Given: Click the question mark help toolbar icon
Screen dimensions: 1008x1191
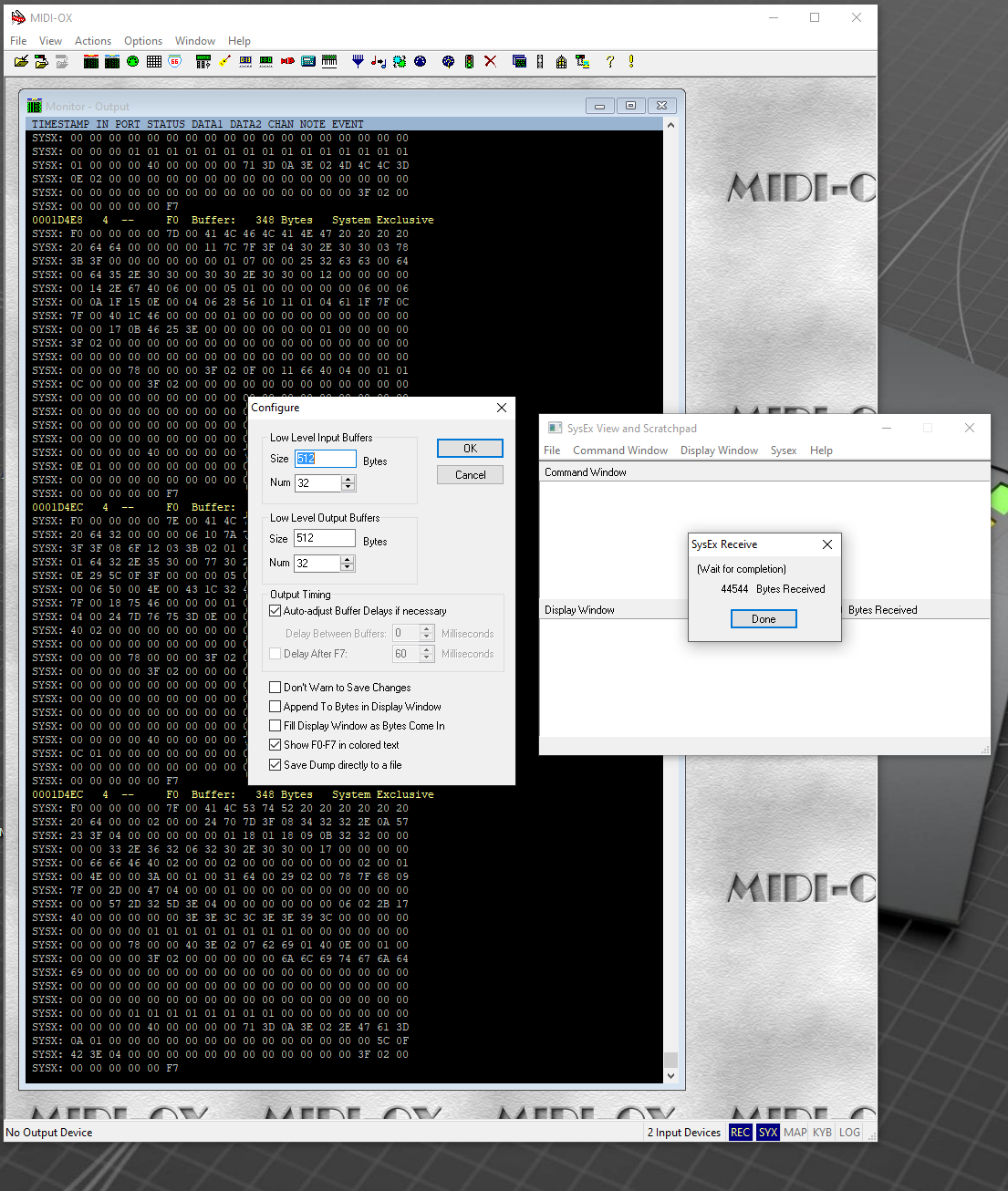Looking at the screenshot, I should coord(610,62).
